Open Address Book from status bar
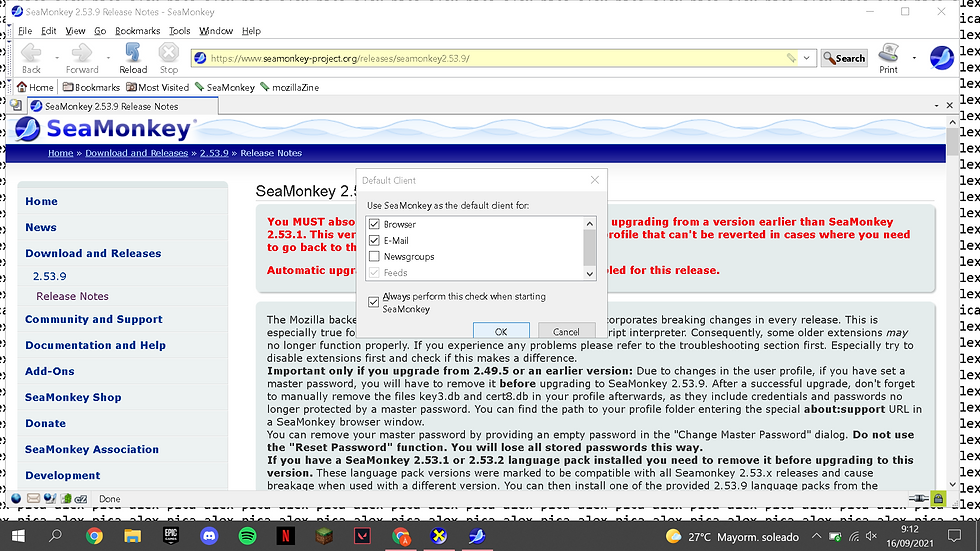 pos(66,499)
